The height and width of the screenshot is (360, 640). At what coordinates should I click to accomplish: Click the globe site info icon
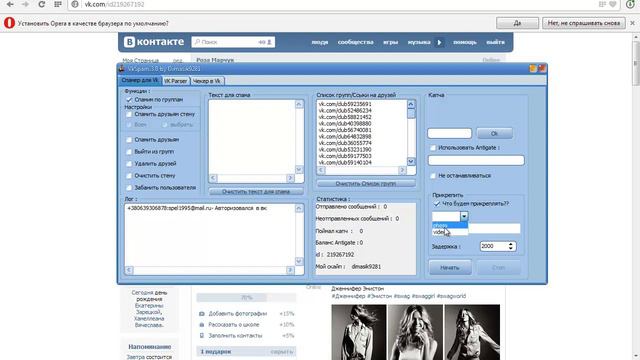click(x=75, y=4)
